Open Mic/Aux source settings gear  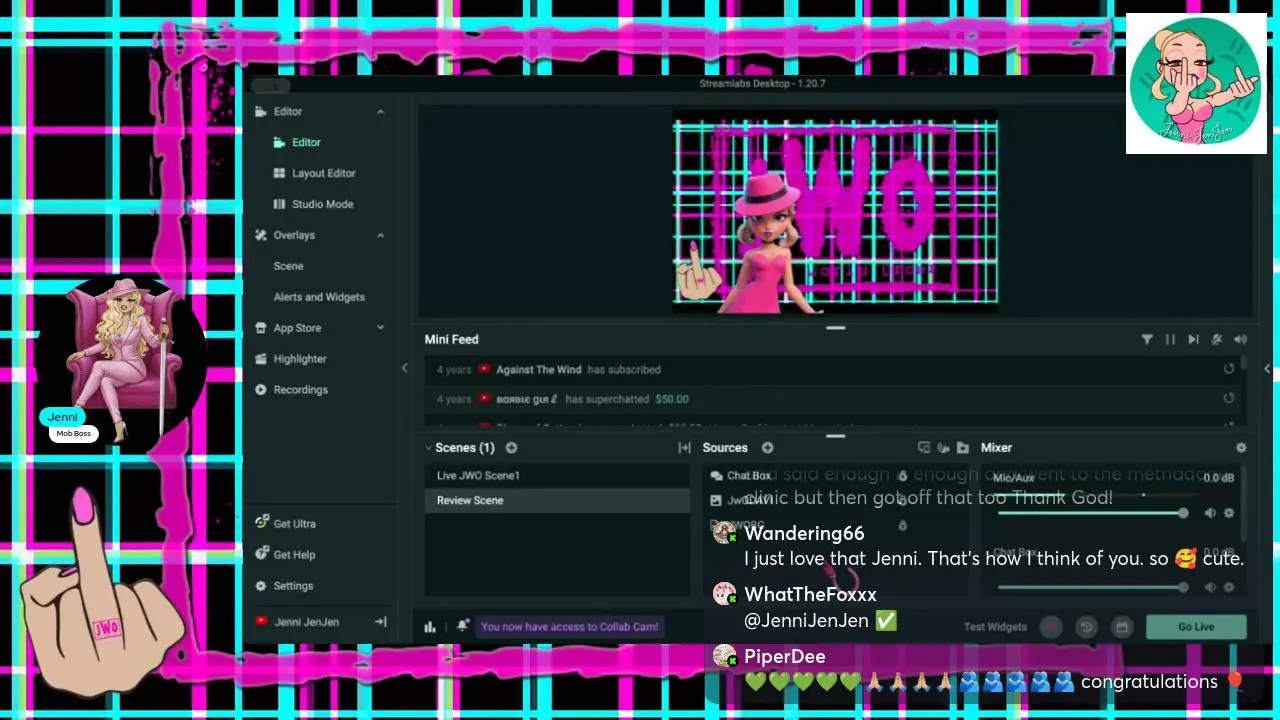coord(1229,514)
